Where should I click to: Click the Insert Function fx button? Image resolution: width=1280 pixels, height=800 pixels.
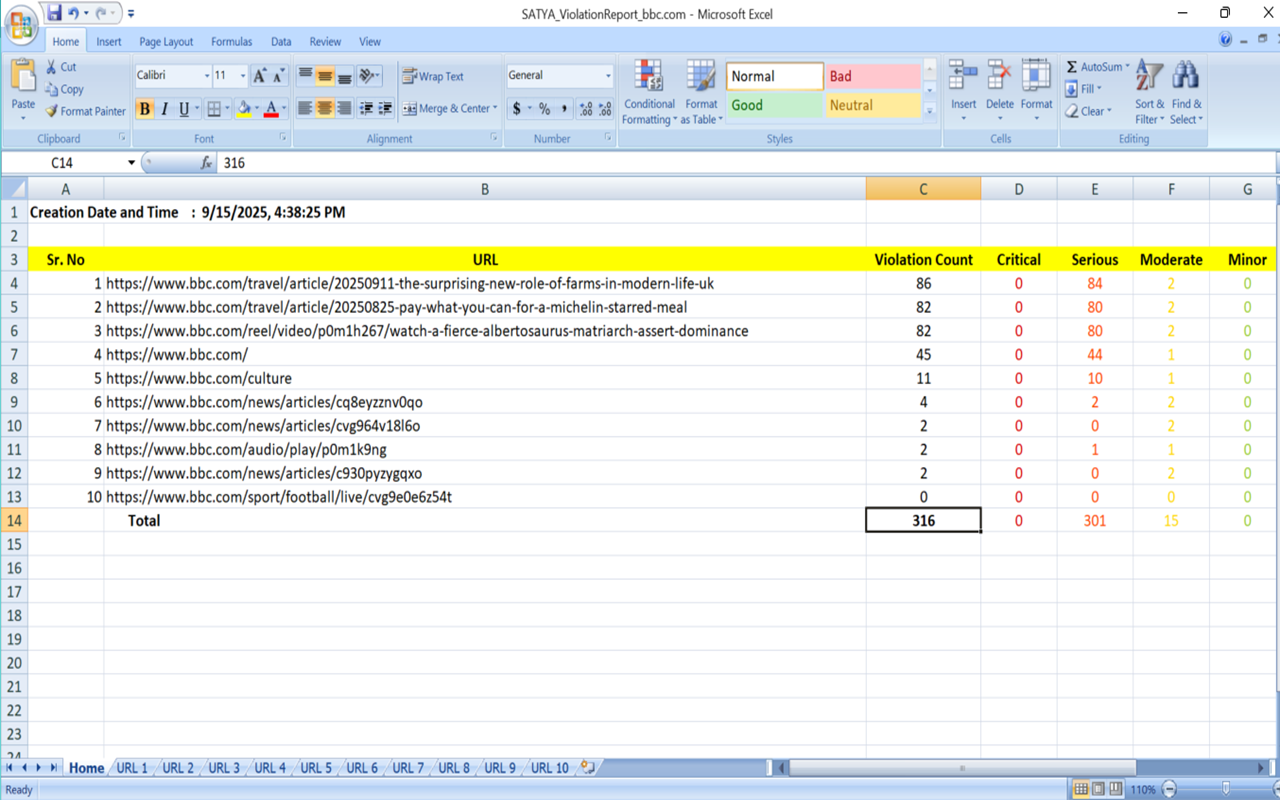click(x=206, y=163)
